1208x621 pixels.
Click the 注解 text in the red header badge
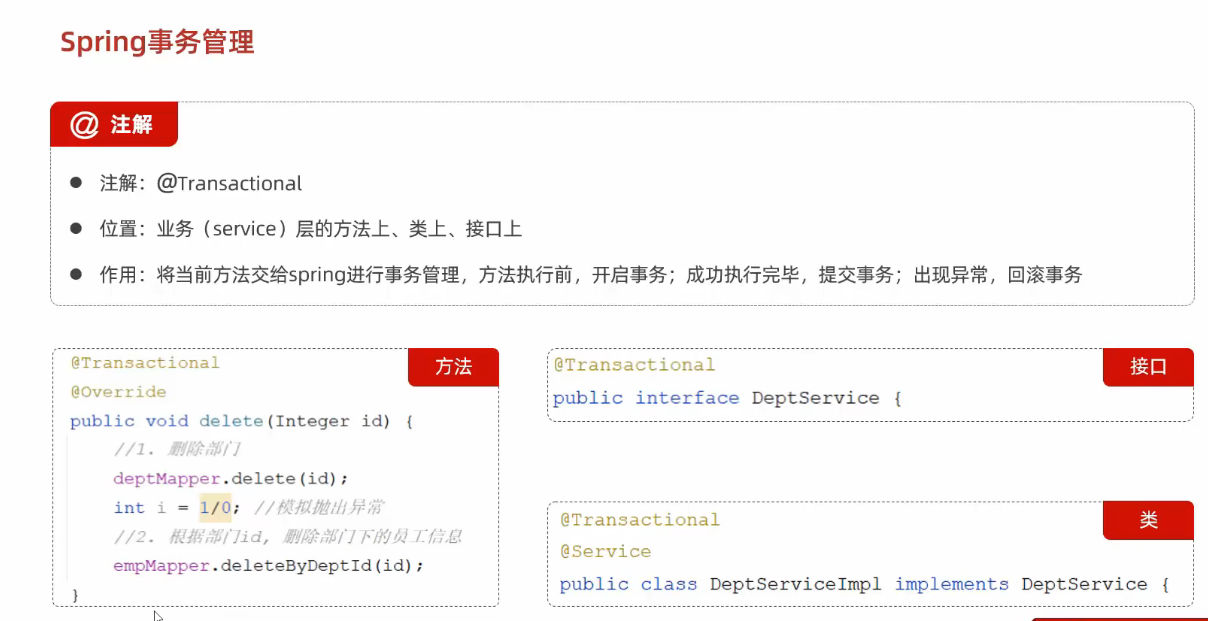[x=132, y=125]
